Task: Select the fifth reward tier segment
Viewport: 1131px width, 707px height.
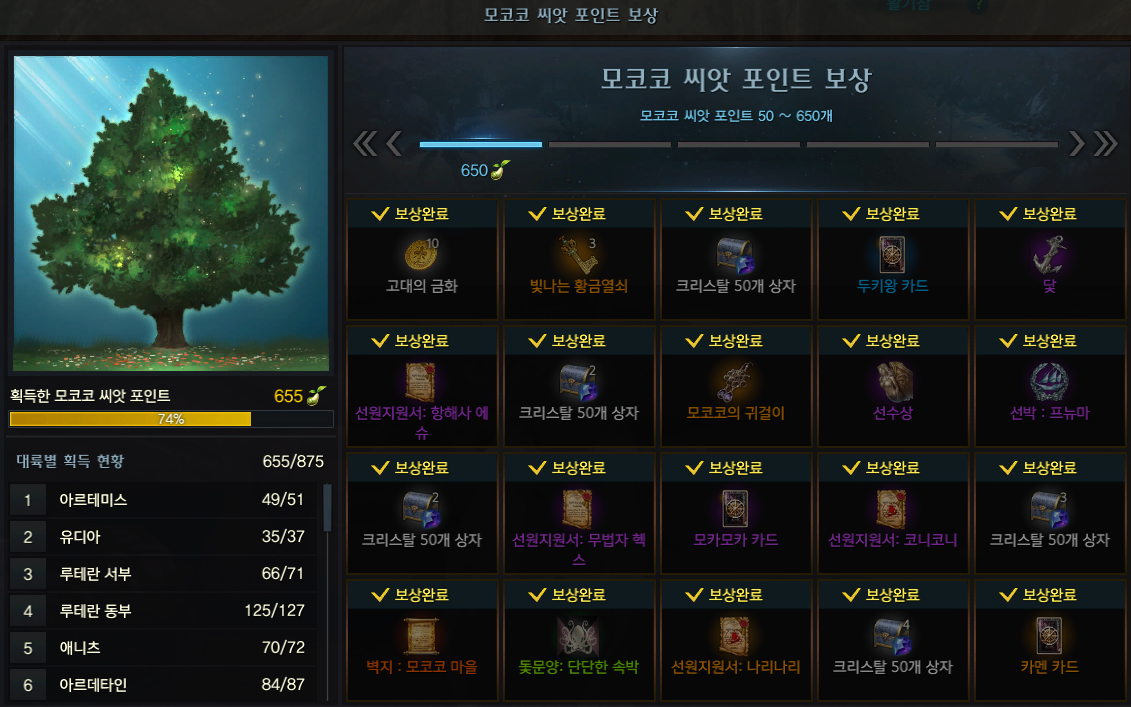Action: (996, 144)
